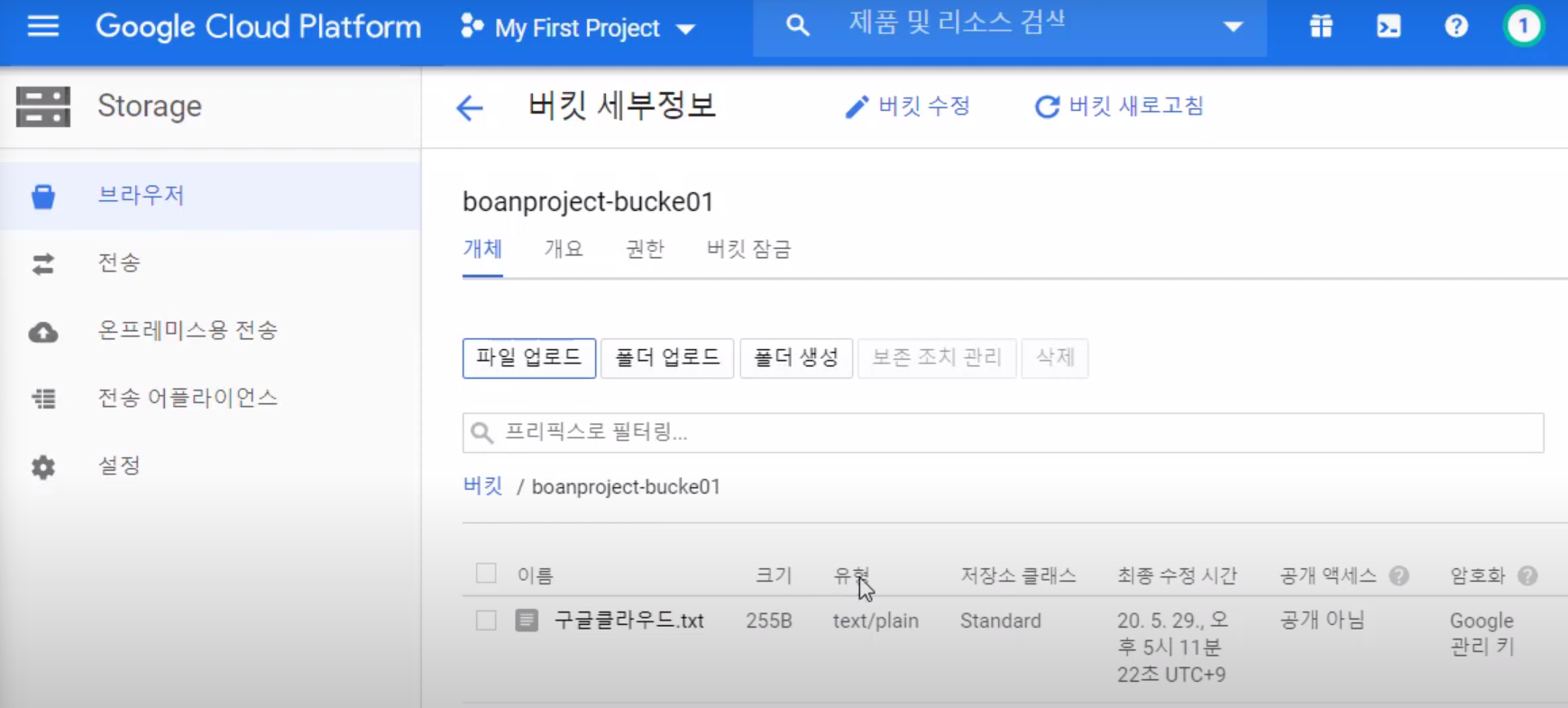
Task: Switch to the 개요 tab
Action: [x=564, y=249]
